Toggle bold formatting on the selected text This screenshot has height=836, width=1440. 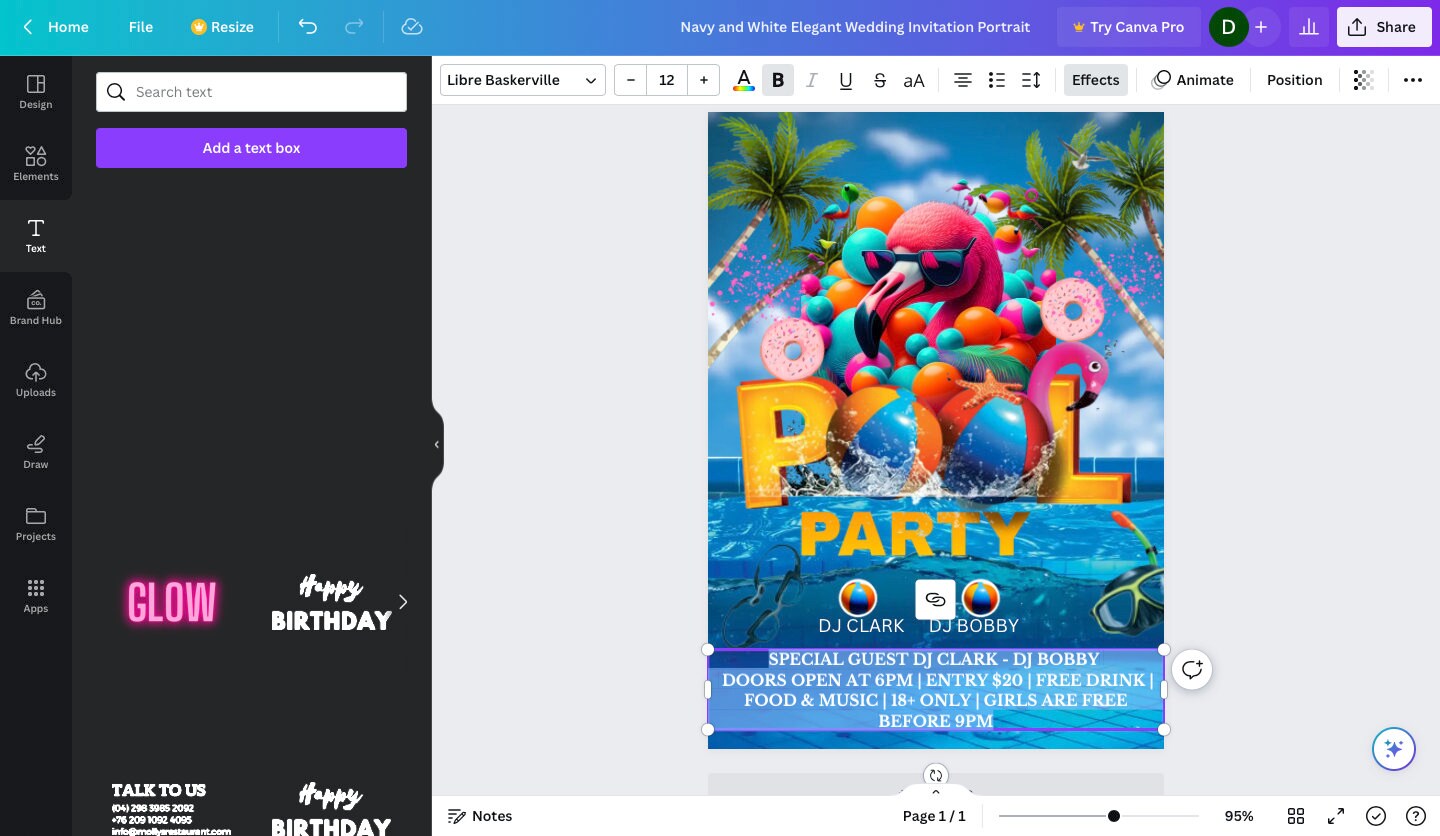click(x=778, y=80)
